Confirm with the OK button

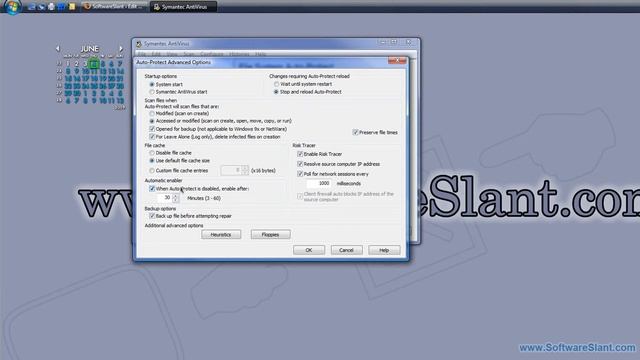tap(309, 250)
